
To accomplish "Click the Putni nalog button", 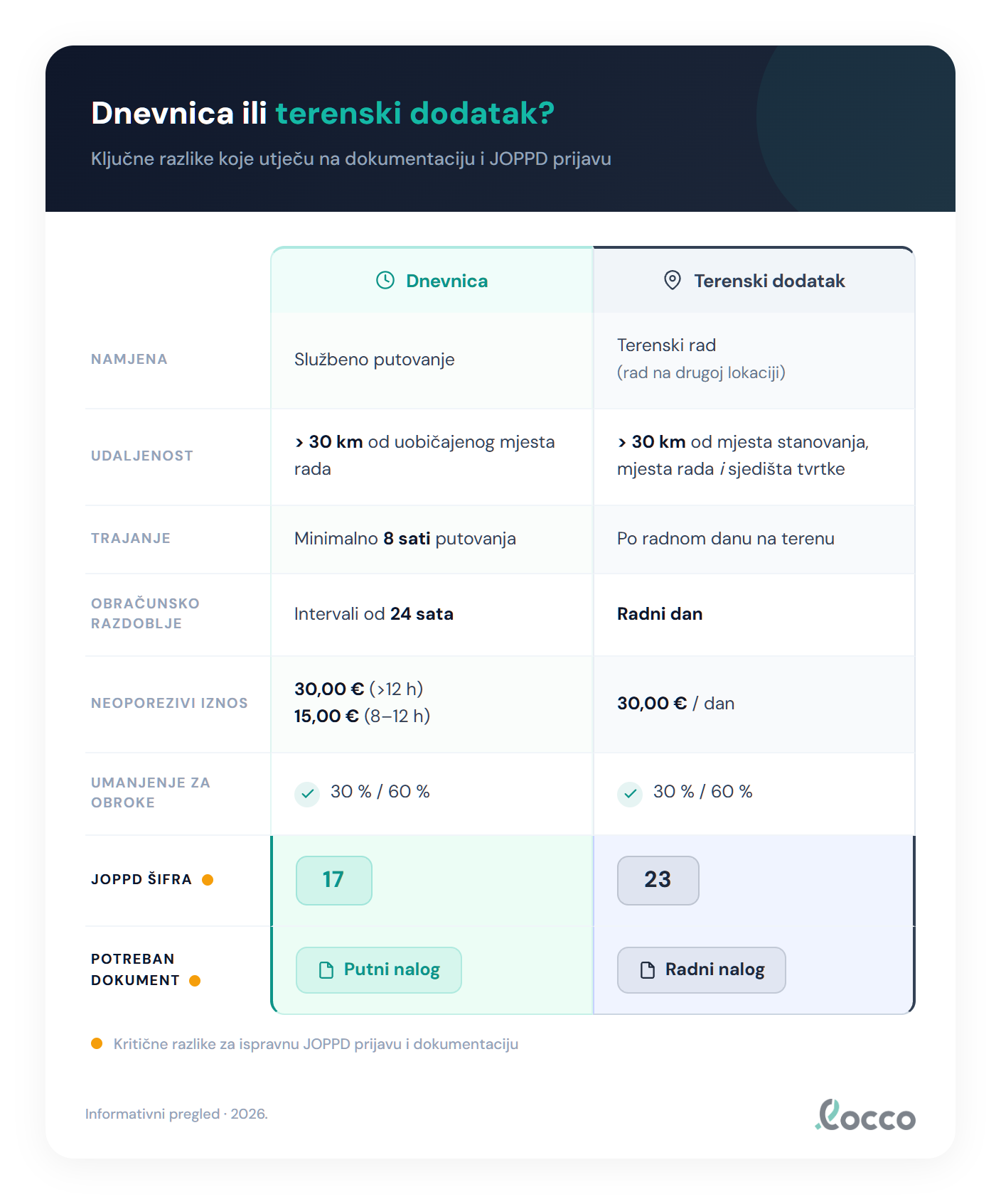I will tap(379, 970).
